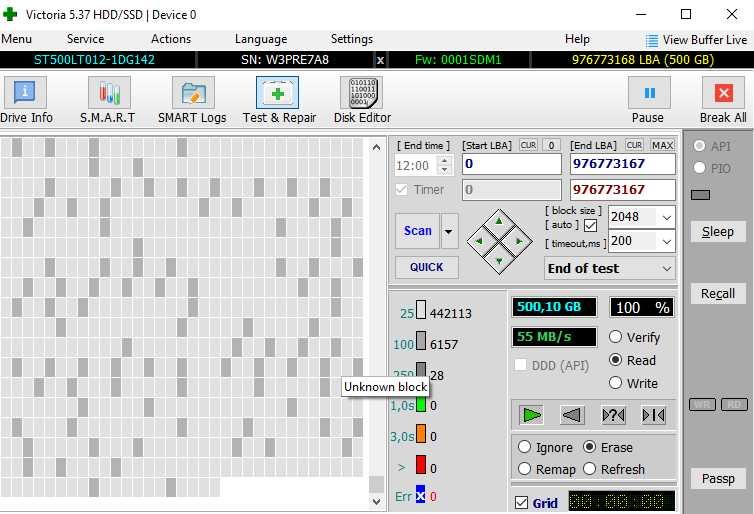The height and width of the screenshot is (514, 754).
Task: Click the Start LBA input field
Action: click(x=512, y=164)
